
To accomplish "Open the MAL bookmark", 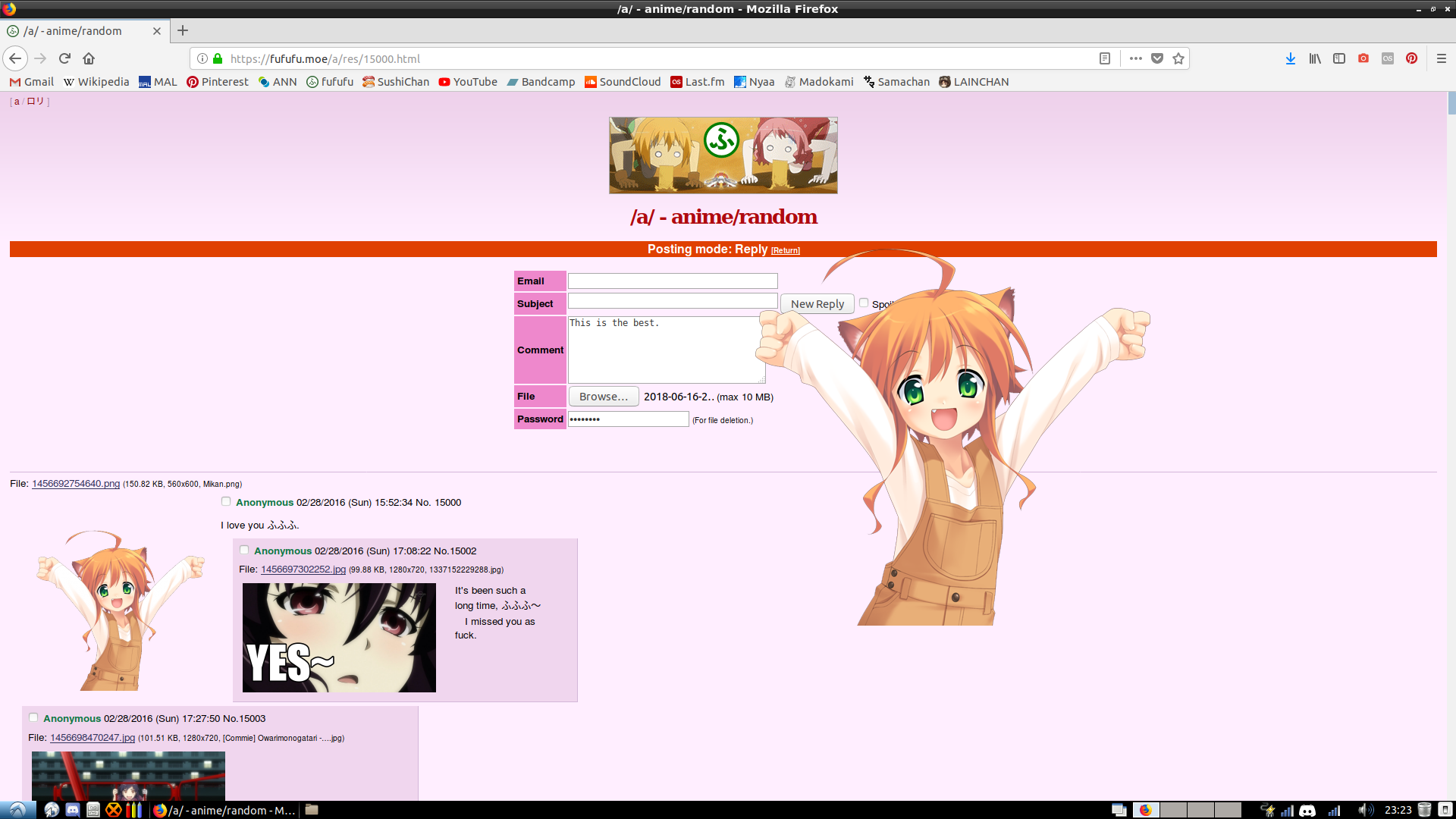I will [158, 82].
